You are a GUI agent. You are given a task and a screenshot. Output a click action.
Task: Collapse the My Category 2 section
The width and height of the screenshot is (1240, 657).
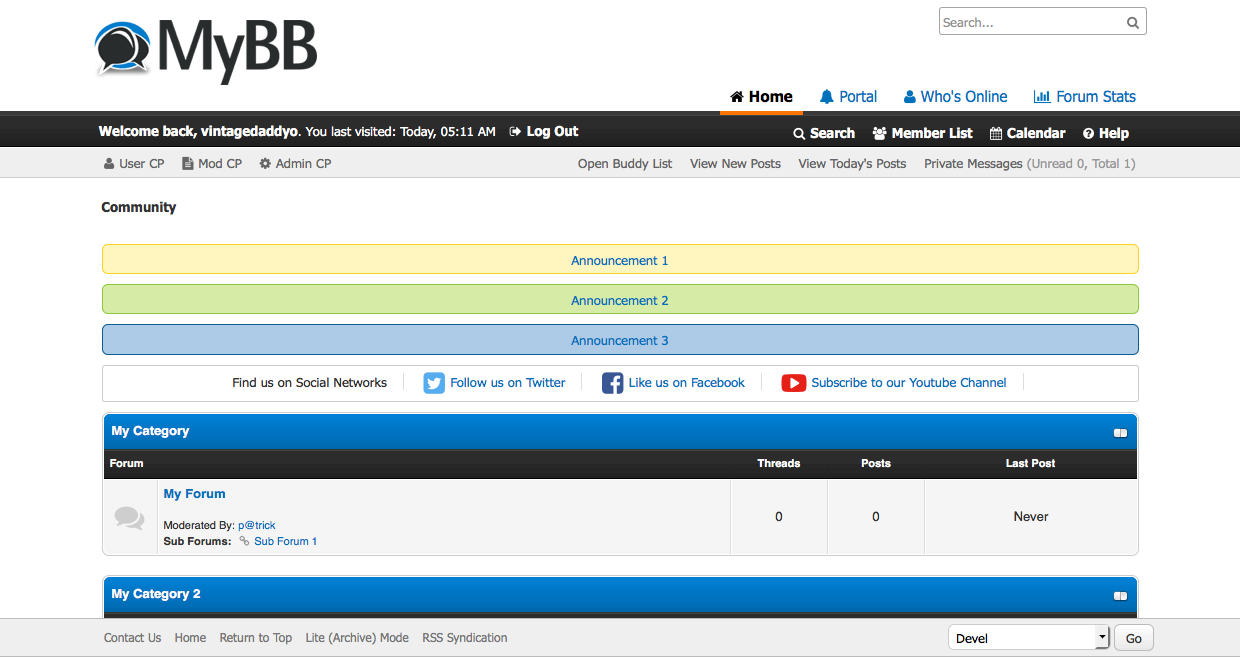click(x=1120, y=596)
